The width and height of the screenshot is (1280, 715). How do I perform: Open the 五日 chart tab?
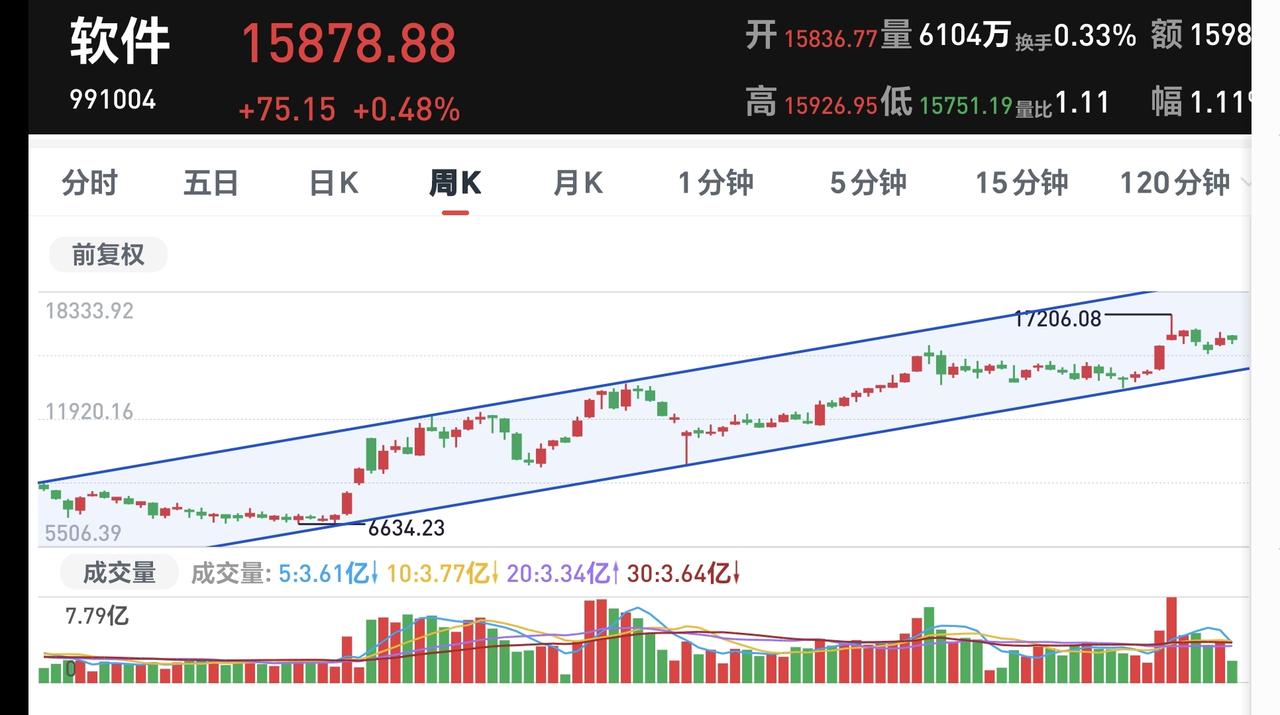tap(211, 183)
